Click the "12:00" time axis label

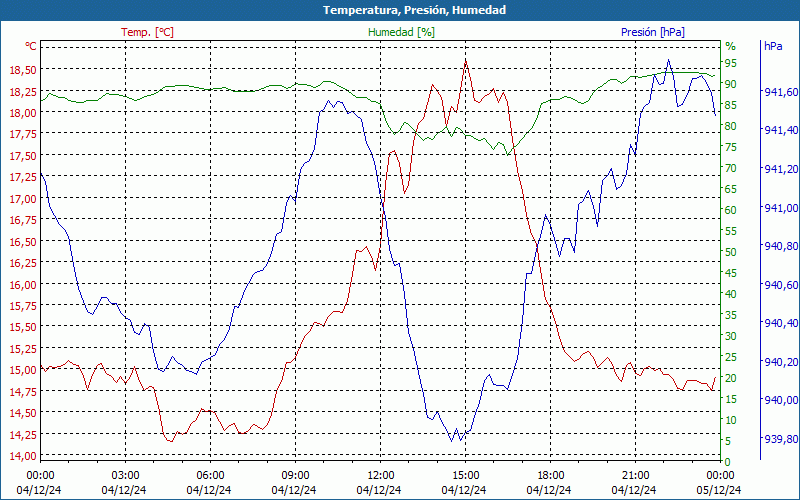380,475
